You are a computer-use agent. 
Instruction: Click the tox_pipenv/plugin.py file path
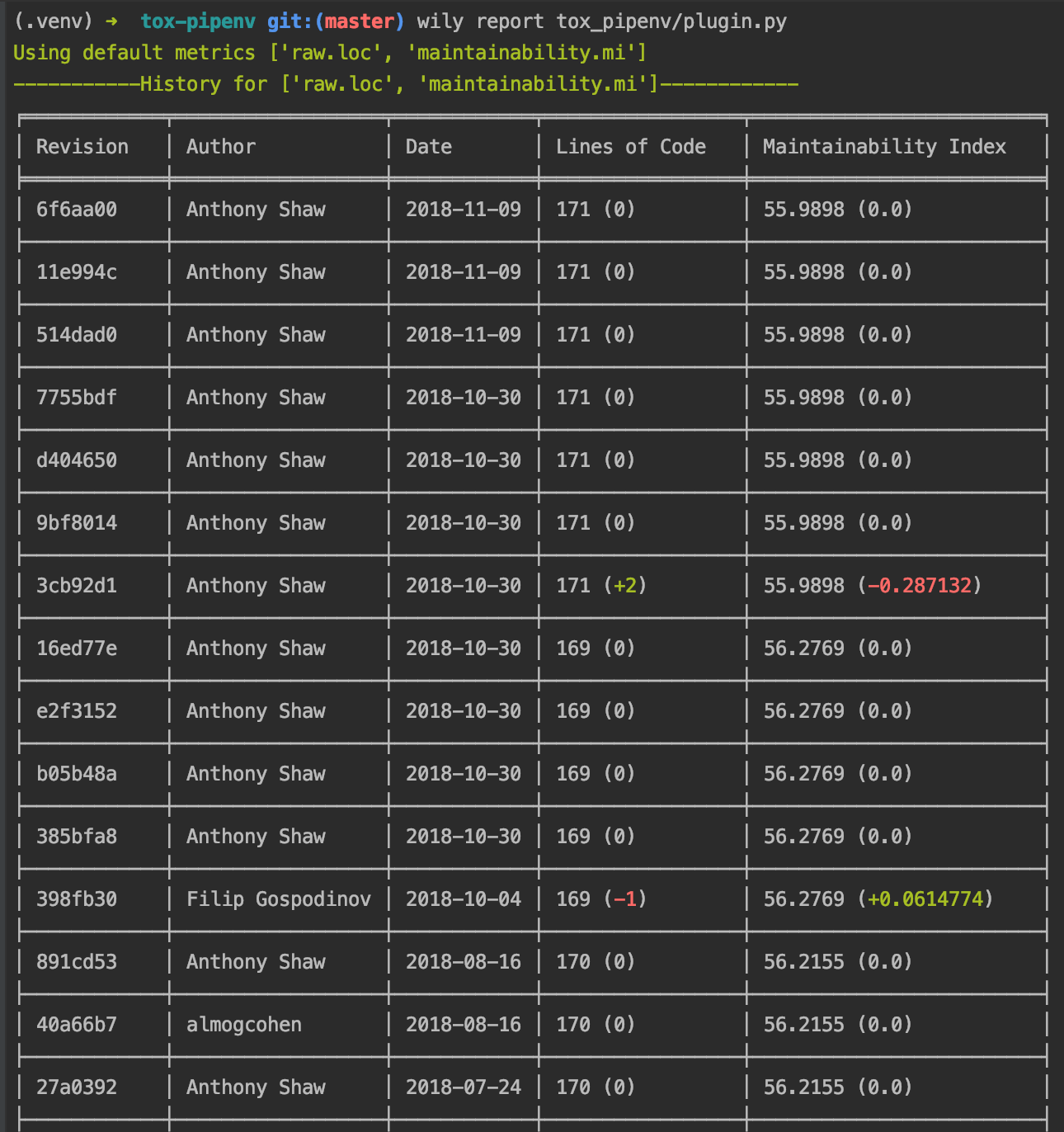671,21
